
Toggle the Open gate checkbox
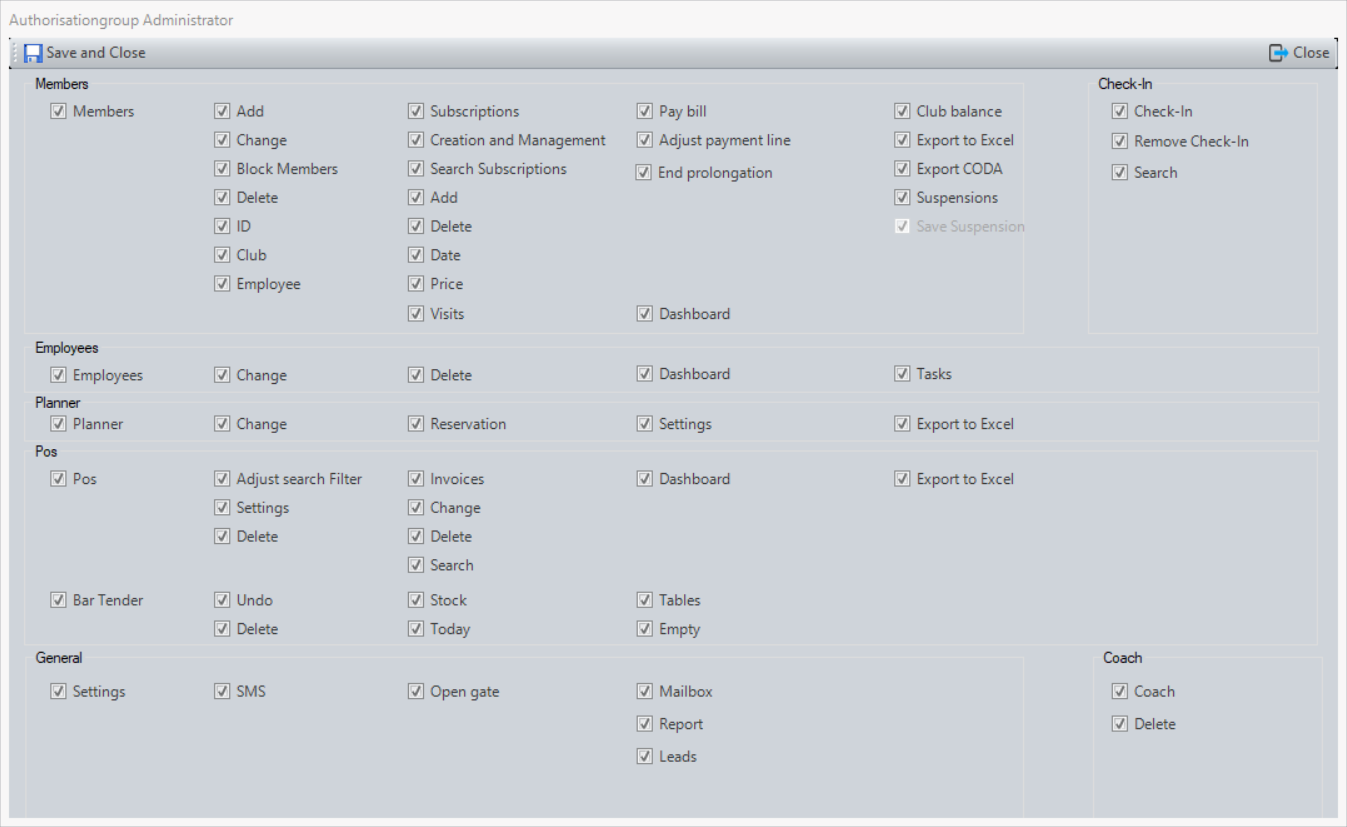(x=416, y=692)
